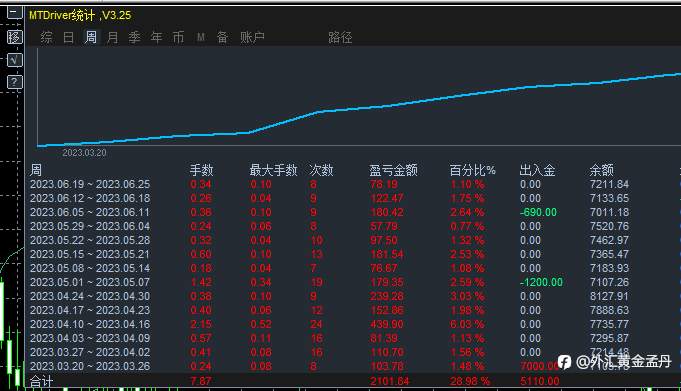Viewport: 681px width, 391px height.
Task: Click lots value 2.15
Action: coord(201,324)
